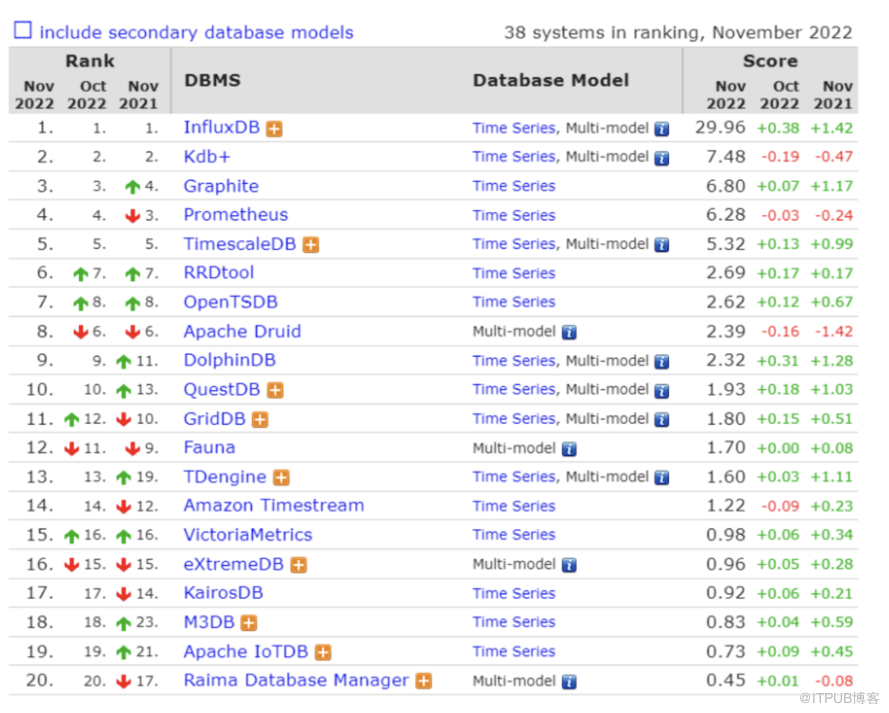Open the OpenTSDB link
Viewport: 889px width, 713px height.
(231, 302)
